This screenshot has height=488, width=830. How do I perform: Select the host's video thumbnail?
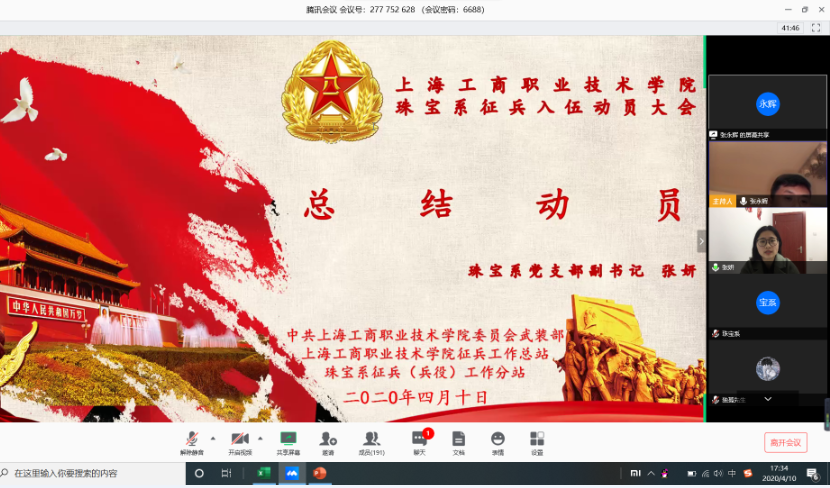(x=767, y=172)
